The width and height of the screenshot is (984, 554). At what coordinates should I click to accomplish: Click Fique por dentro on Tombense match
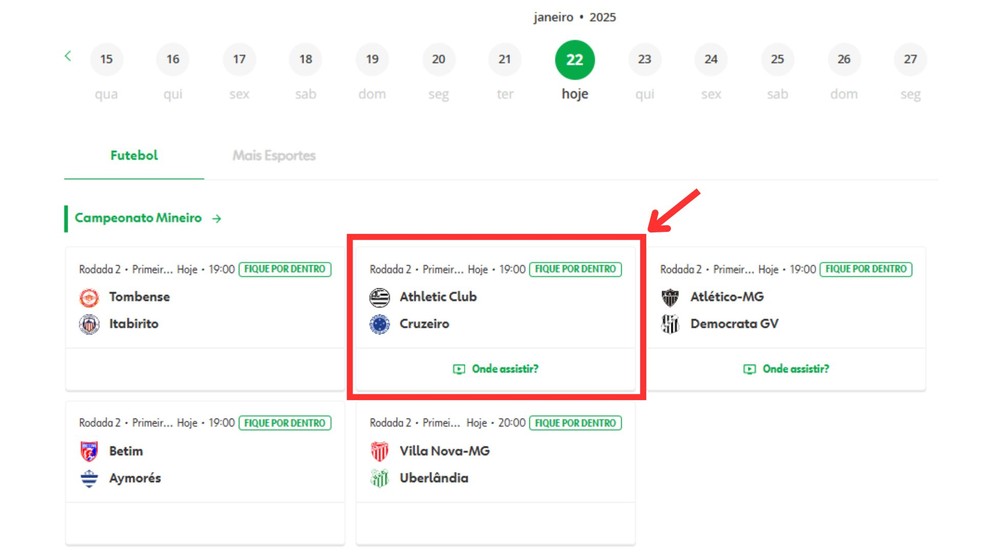pos(285,269)
